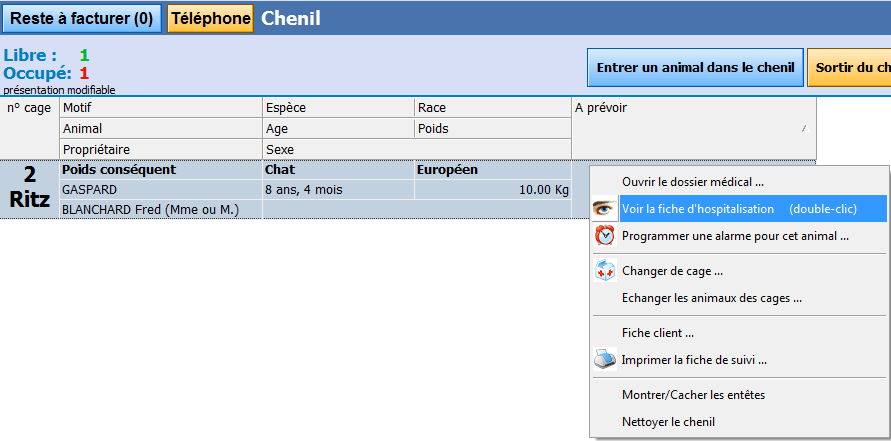Open 'Fiche client' from context menu

point(657,333)
